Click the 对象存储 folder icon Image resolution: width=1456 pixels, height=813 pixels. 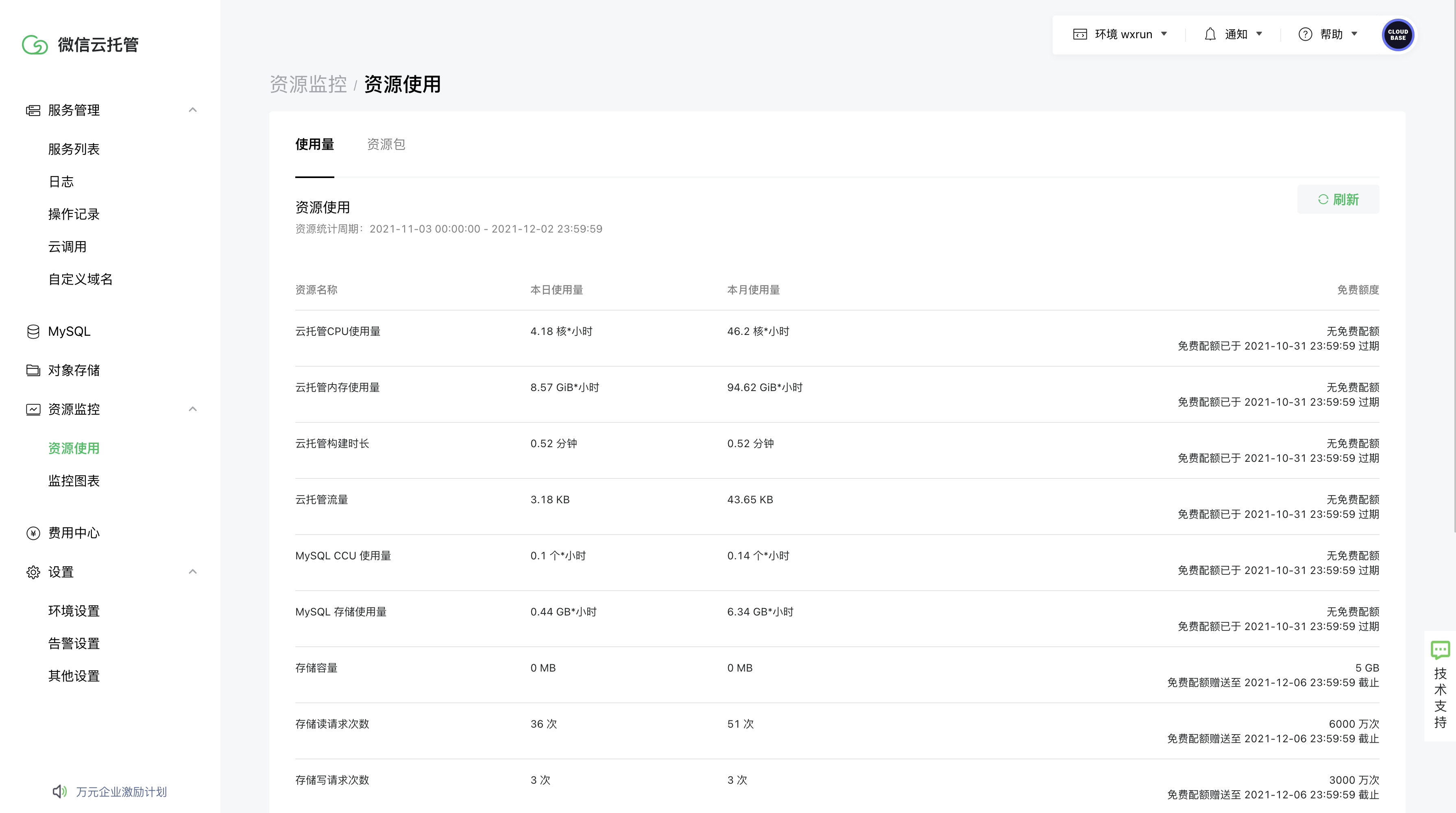(x=33, y=370)
